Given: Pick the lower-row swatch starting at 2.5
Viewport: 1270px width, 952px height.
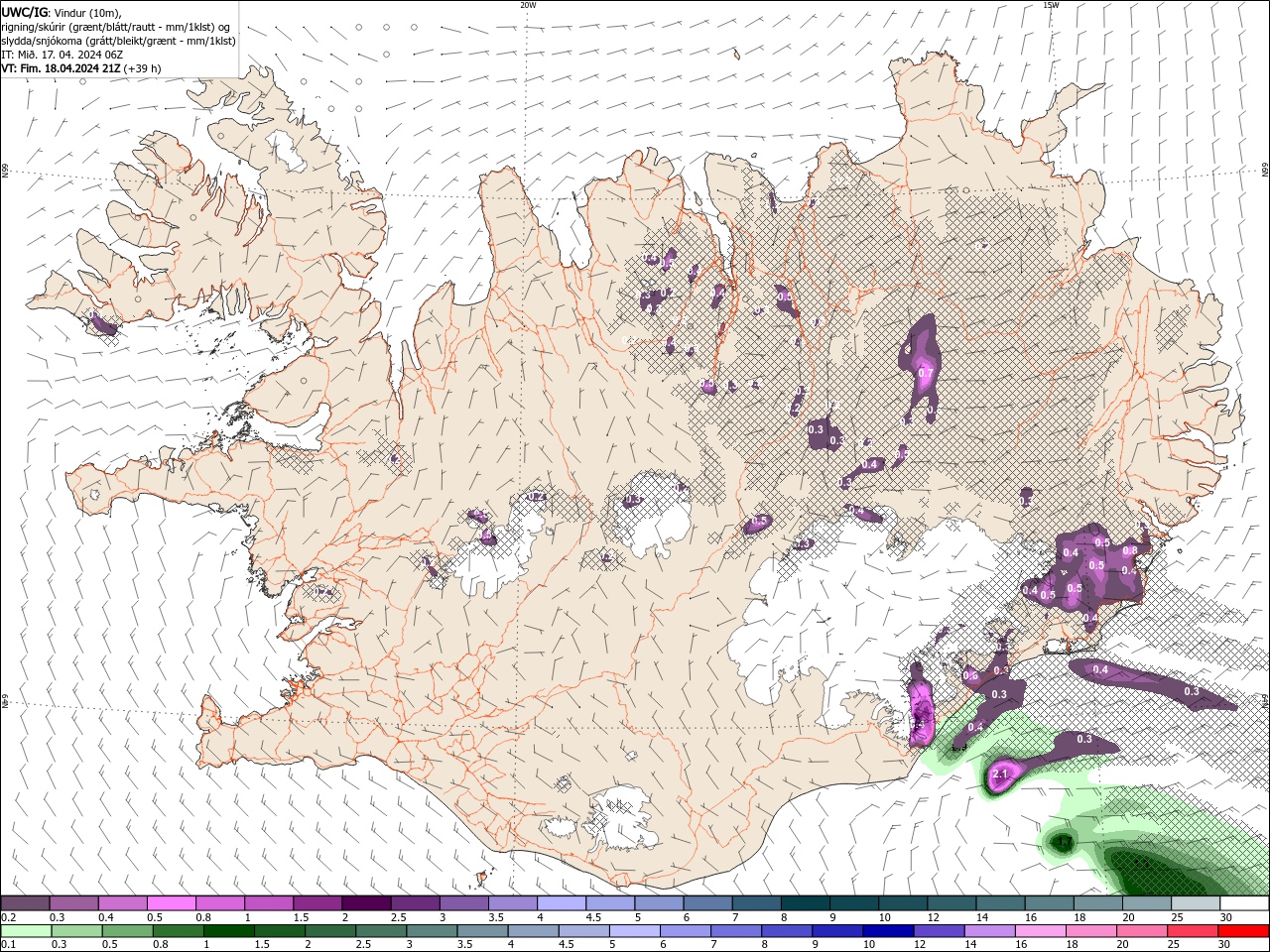Looking at the screenshot, I should 381,931.
